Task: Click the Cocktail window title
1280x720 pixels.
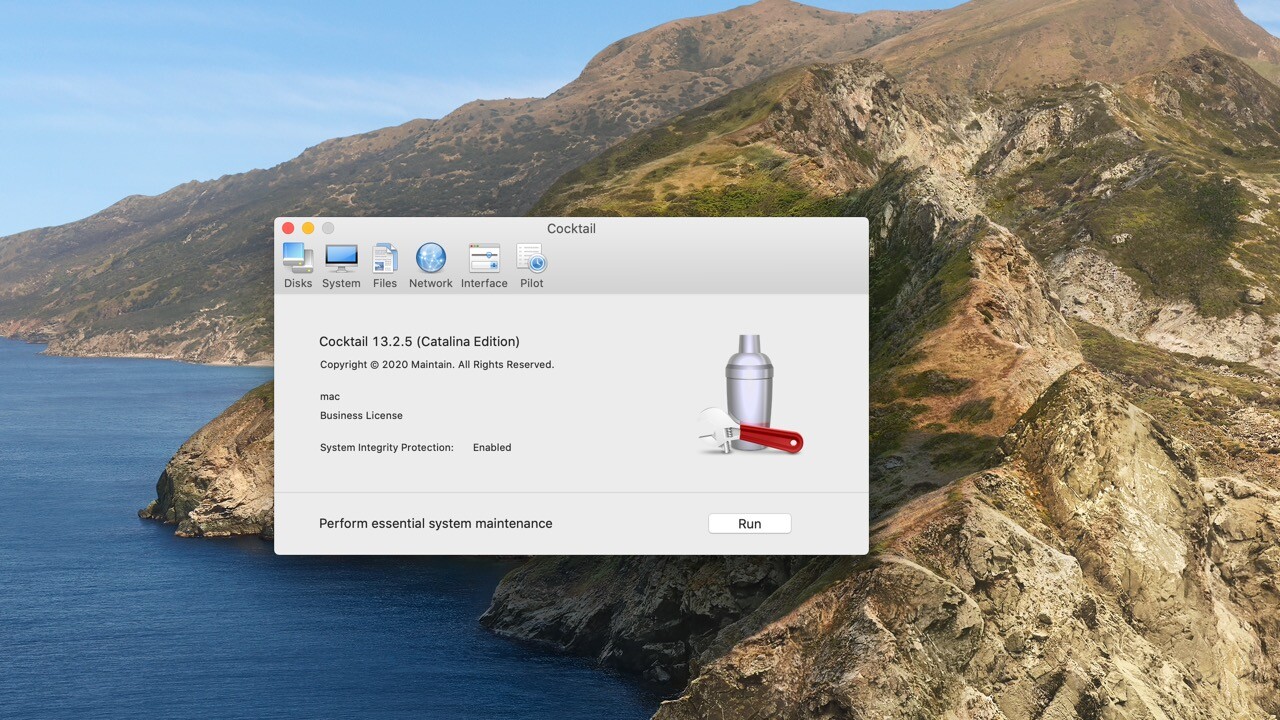Action: coord(571,229)
